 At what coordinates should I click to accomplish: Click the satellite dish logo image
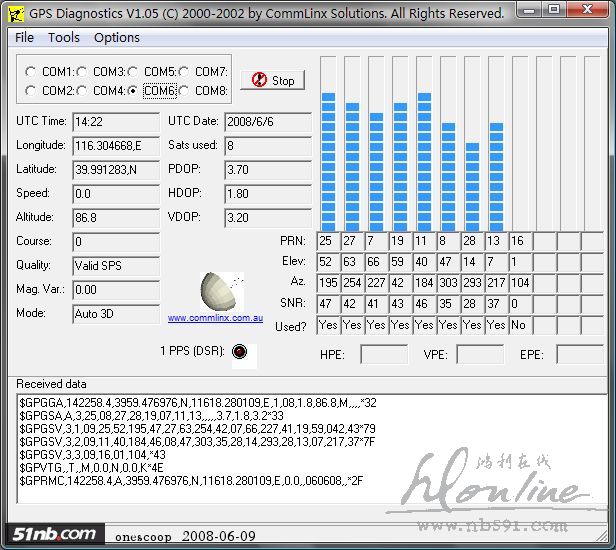pos(219,291)
